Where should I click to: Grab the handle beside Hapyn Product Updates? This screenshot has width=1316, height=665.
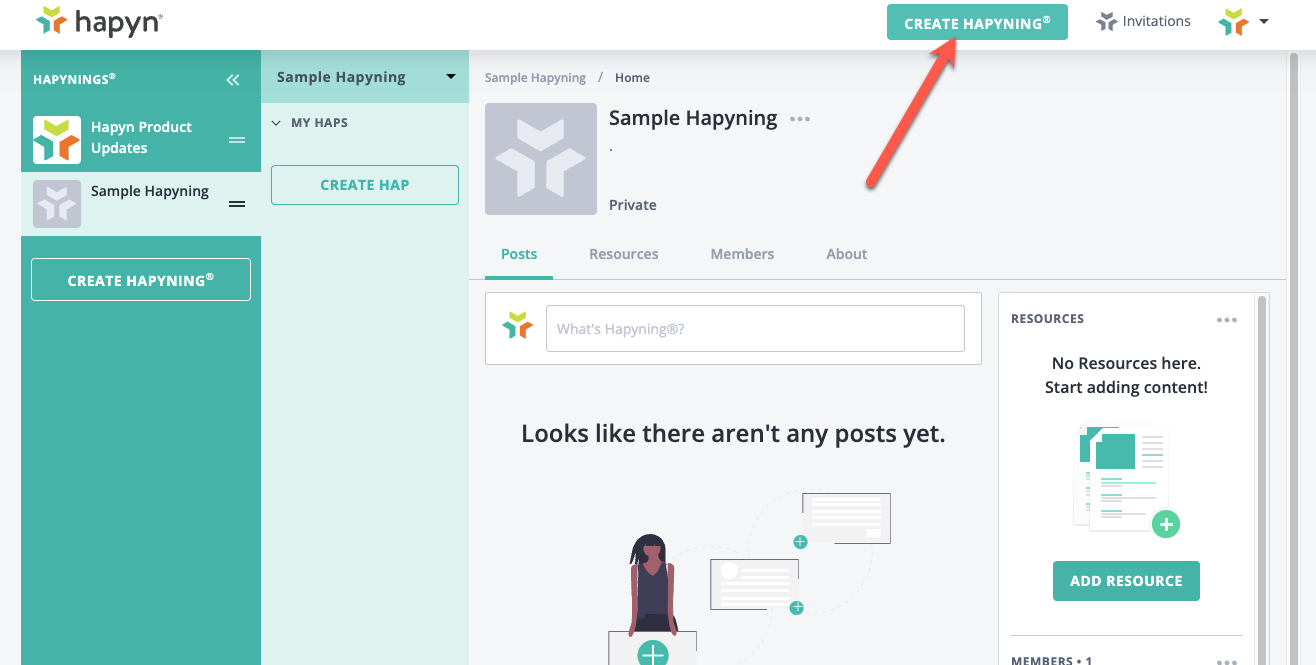[237, 140]
